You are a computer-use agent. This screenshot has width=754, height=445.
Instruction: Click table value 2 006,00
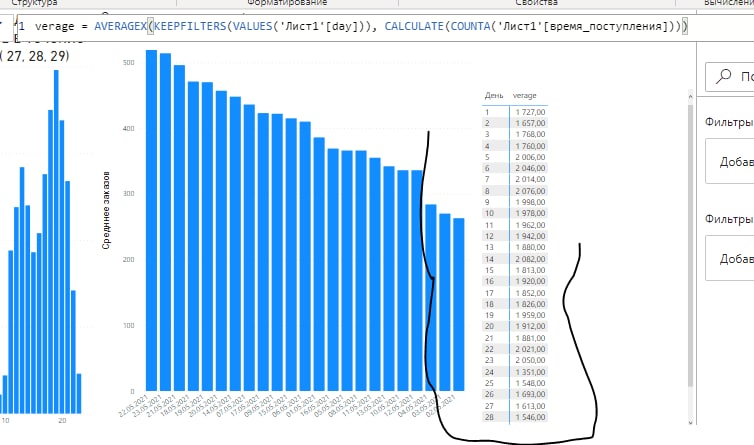[530, 157]
